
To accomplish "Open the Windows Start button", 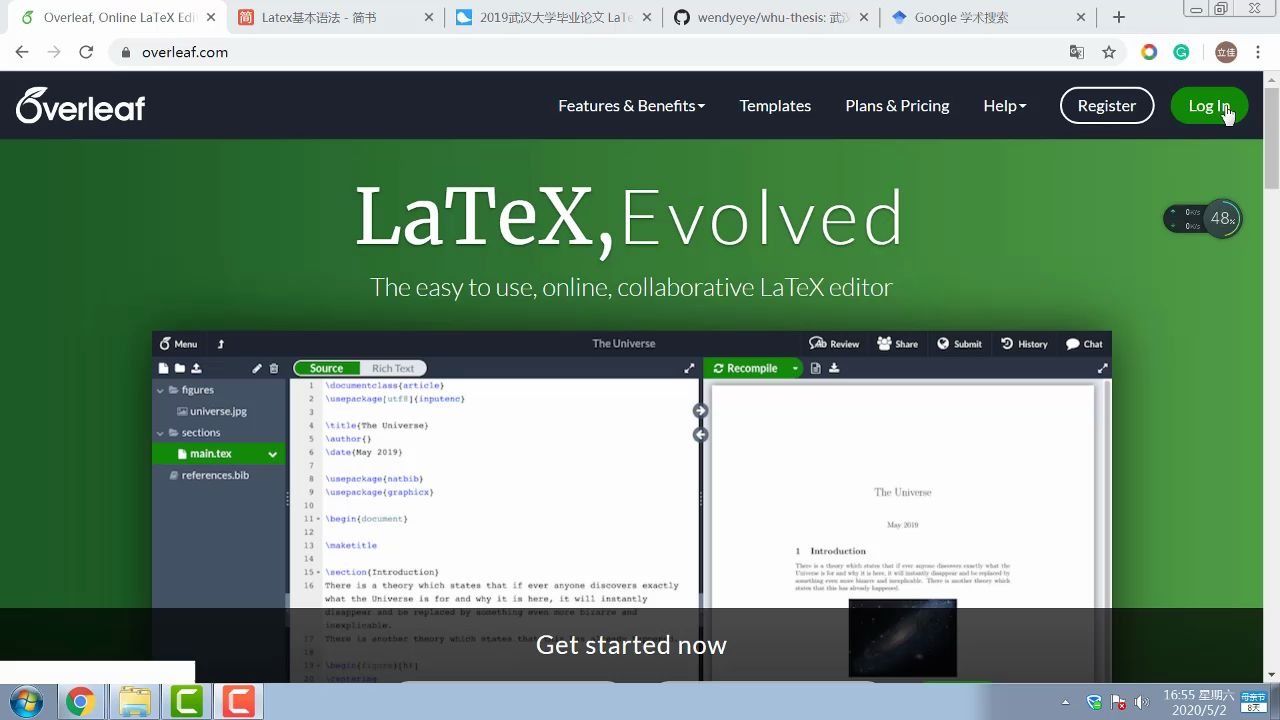I will click(x=26, y=702).
